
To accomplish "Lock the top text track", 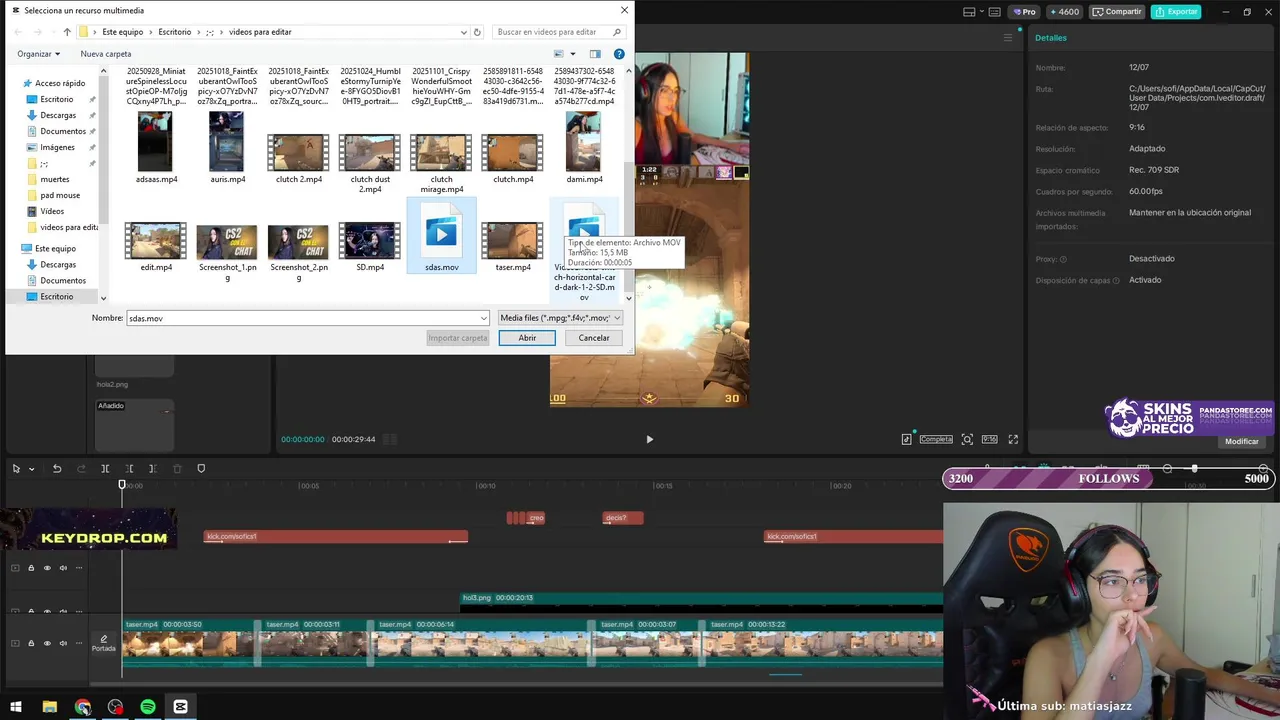I will tap(31, 568).
